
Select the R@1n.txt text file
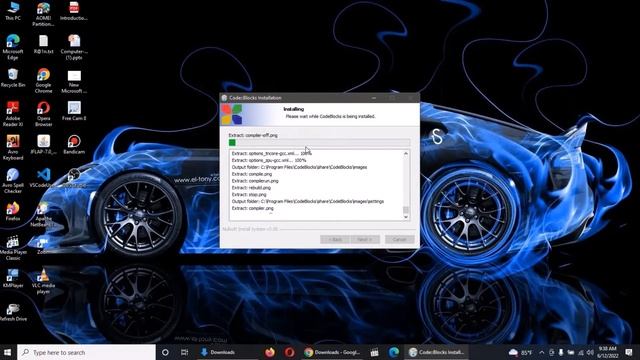(x=43, y=44)
